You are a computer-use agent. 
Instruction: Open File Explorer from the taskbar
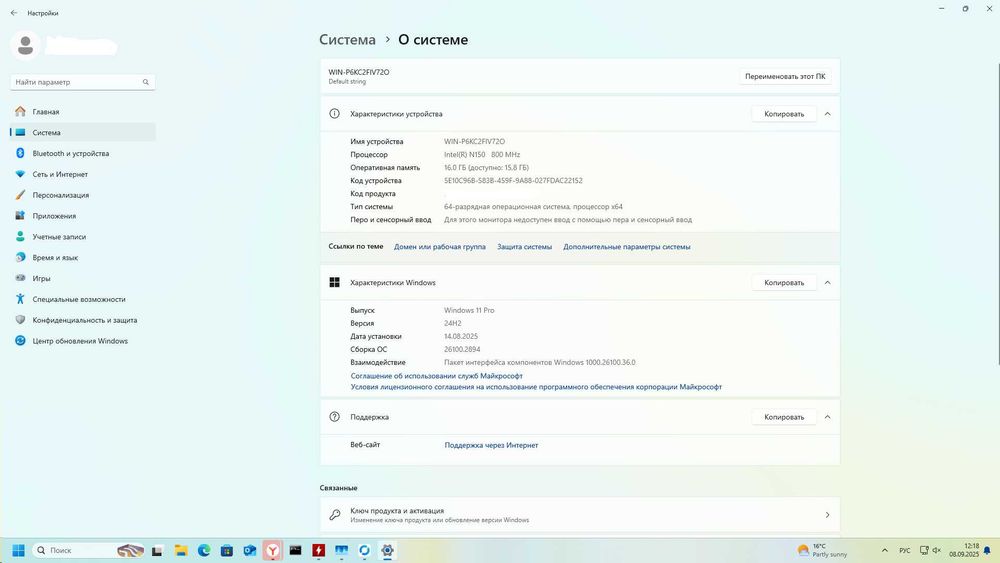(181, 550)
